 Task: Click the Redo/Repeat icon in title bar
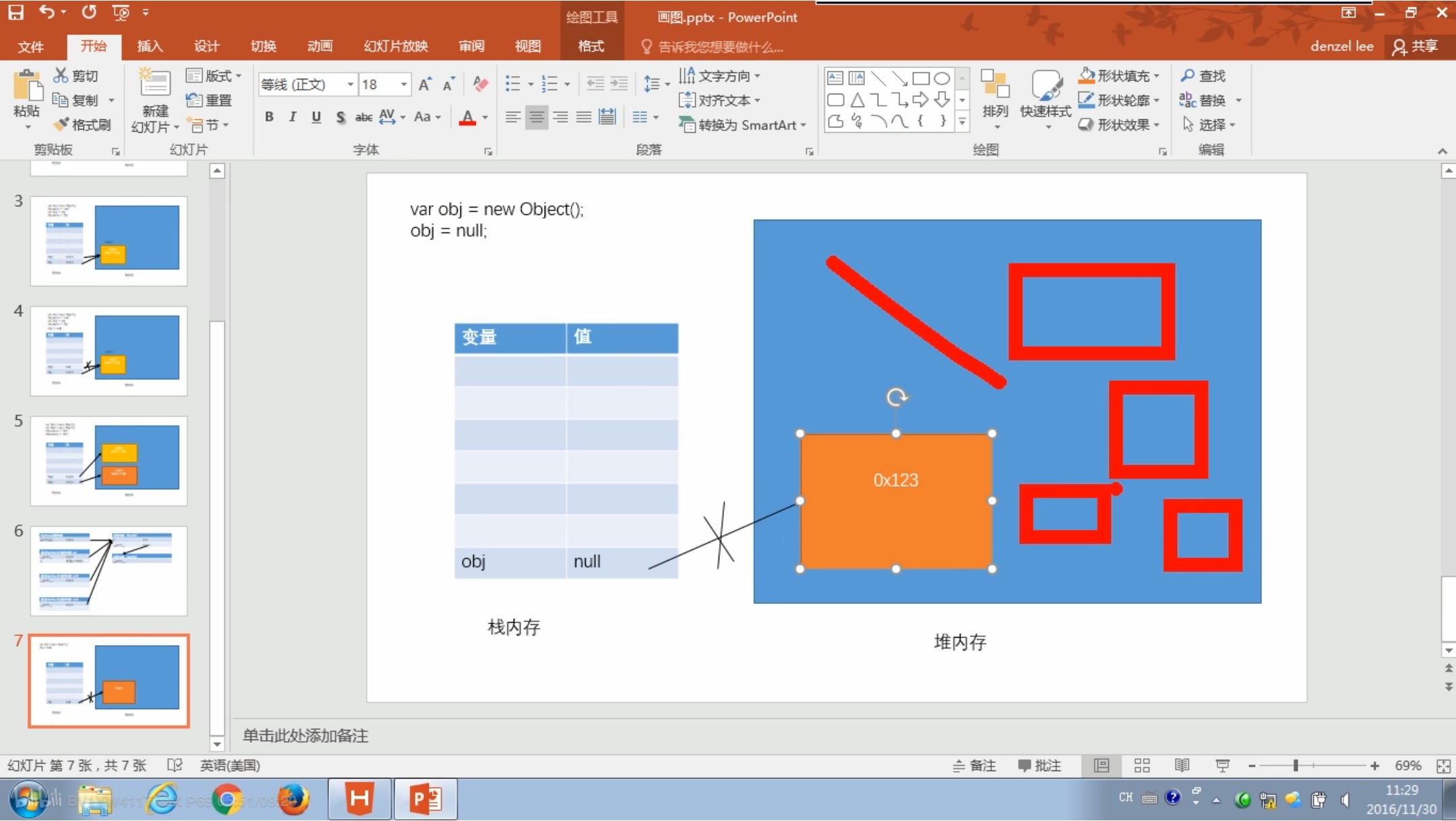pyautogui.click(x=89, y=12)
